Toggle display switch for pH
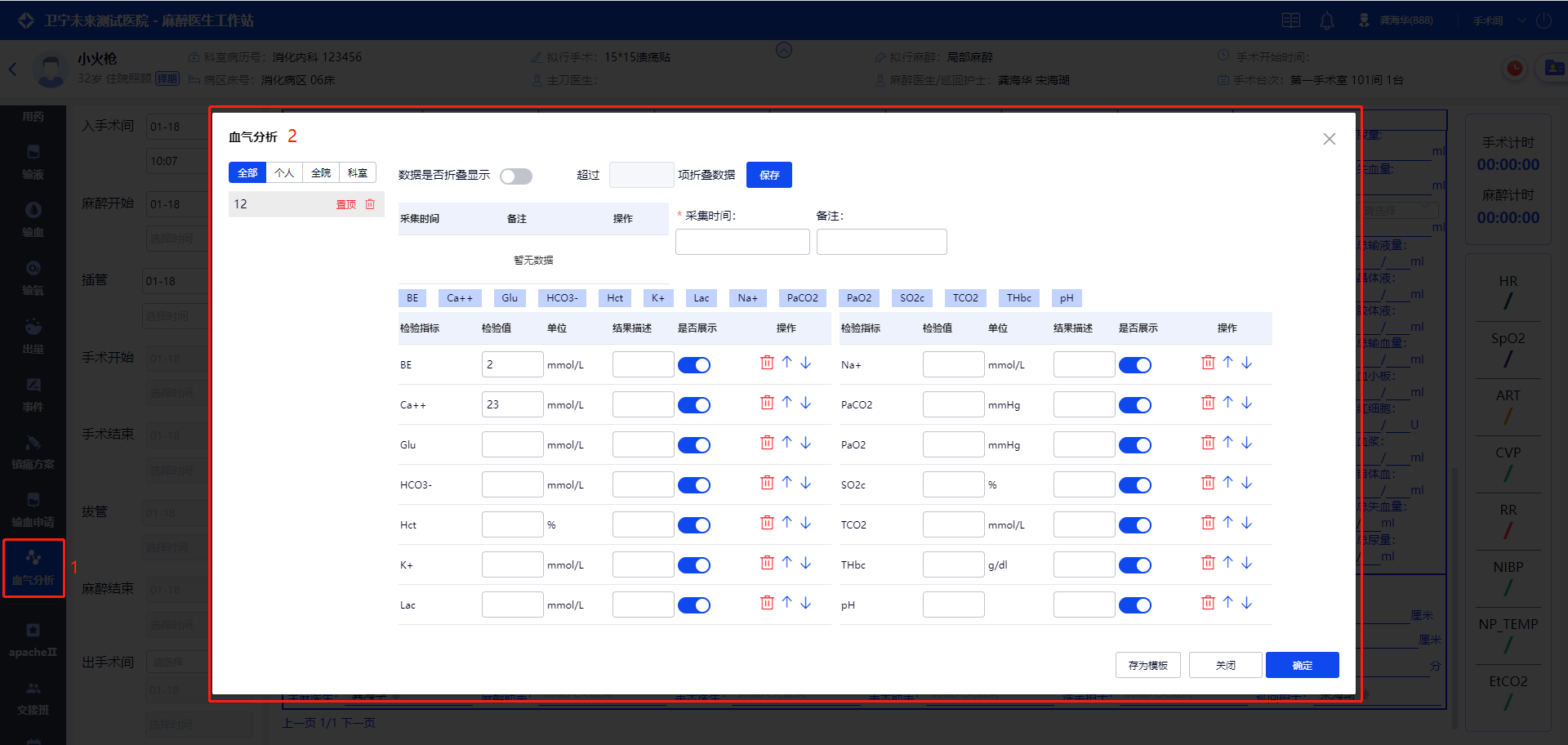 point(1135,605)
